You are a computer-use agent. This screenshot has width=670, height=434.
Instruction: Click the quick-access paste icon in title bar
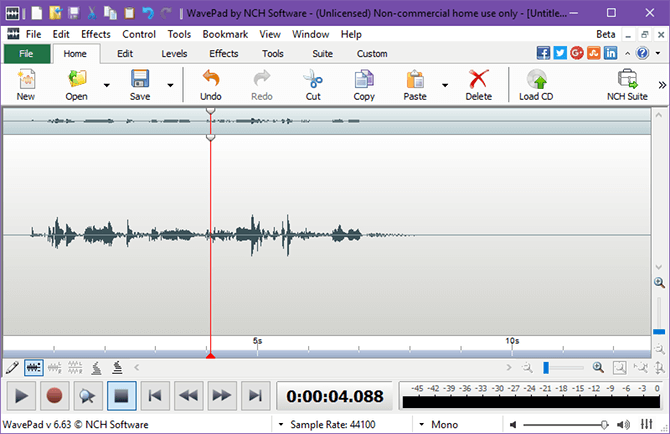coord(129,13)
